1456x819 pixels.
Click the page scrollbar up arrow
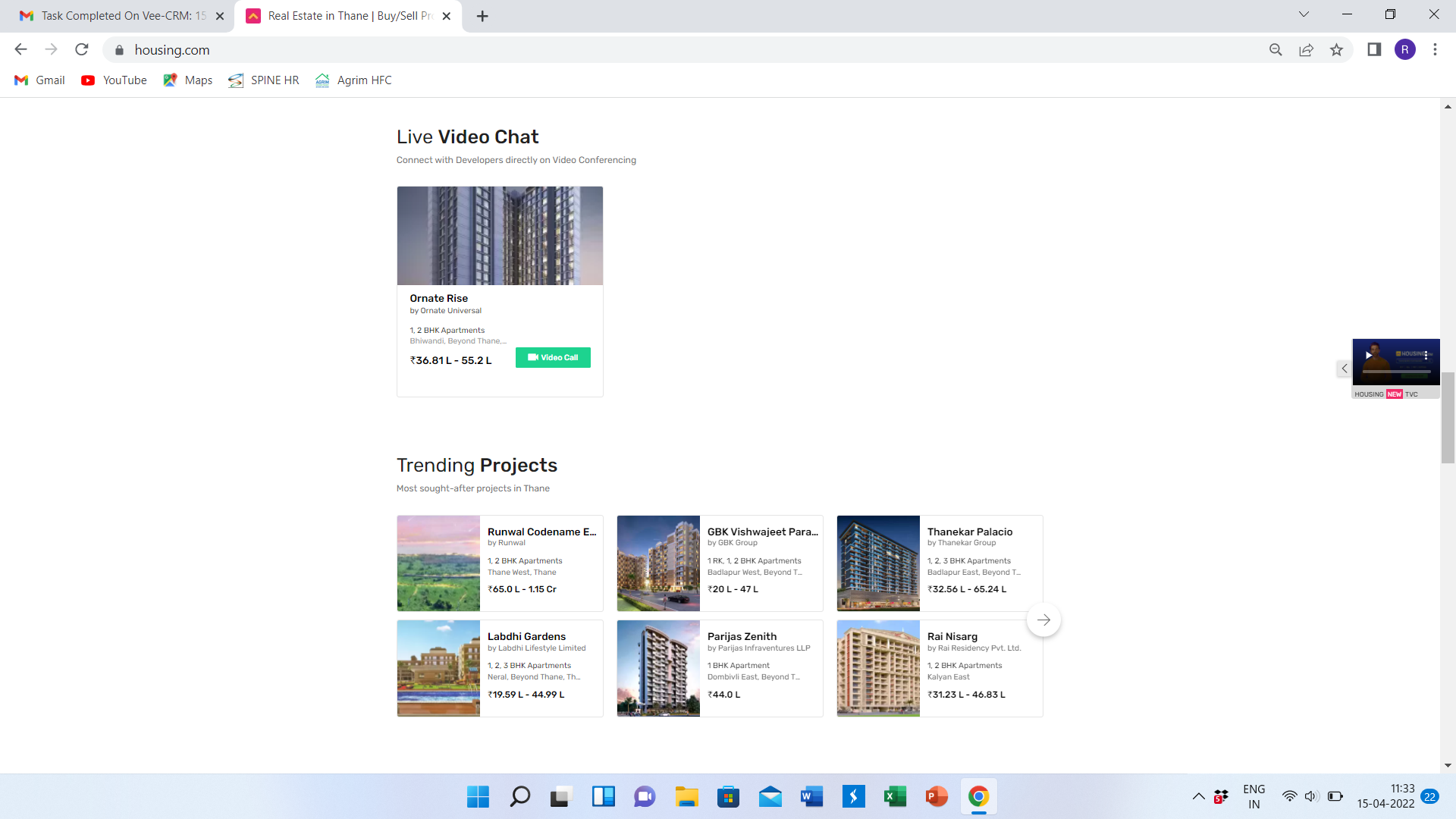coord(1448,107)
